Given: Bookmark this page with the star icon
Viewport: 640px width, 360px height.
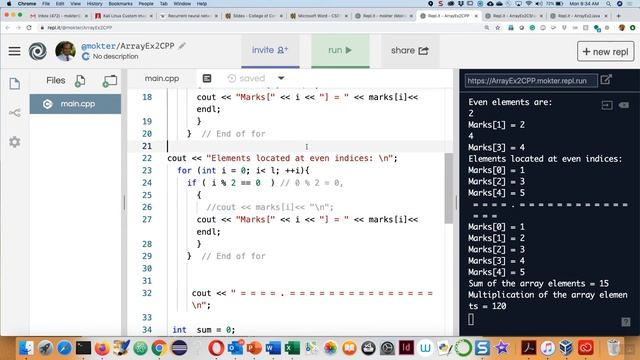Looking at the screenshot, I should [498, 28].
